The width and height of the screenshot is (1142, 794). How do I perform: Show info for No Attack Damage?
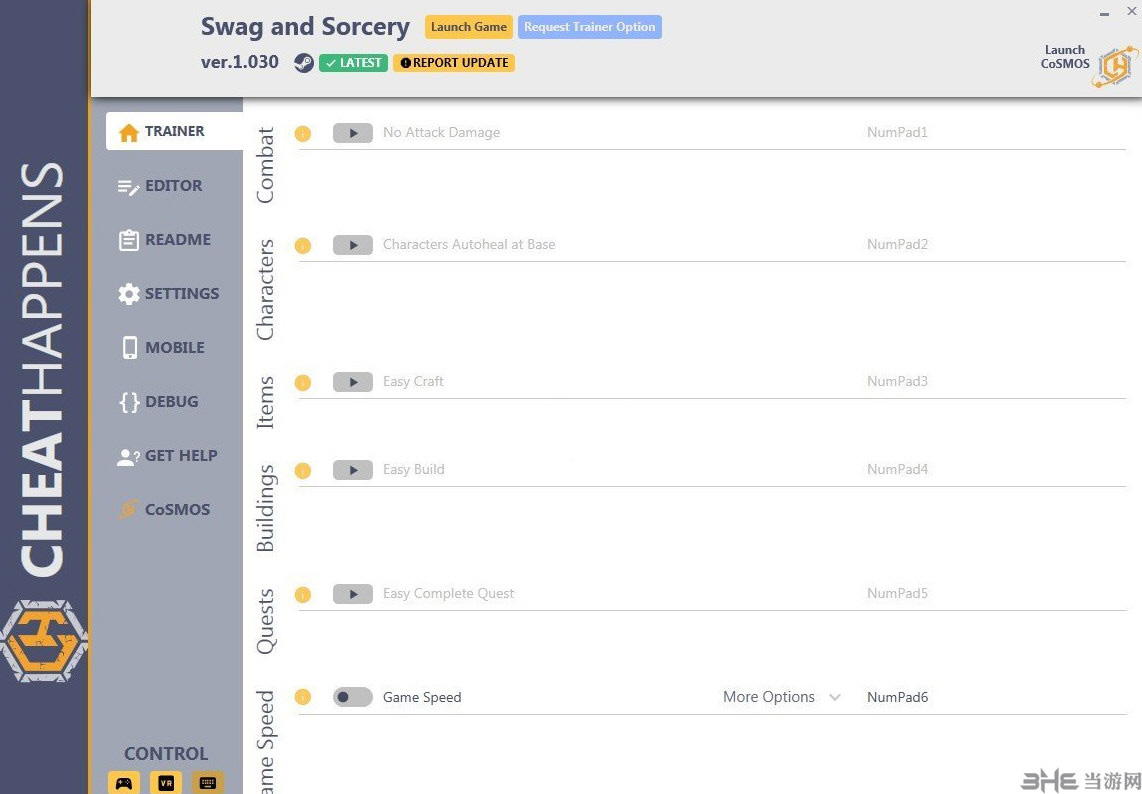pos(303,133)
